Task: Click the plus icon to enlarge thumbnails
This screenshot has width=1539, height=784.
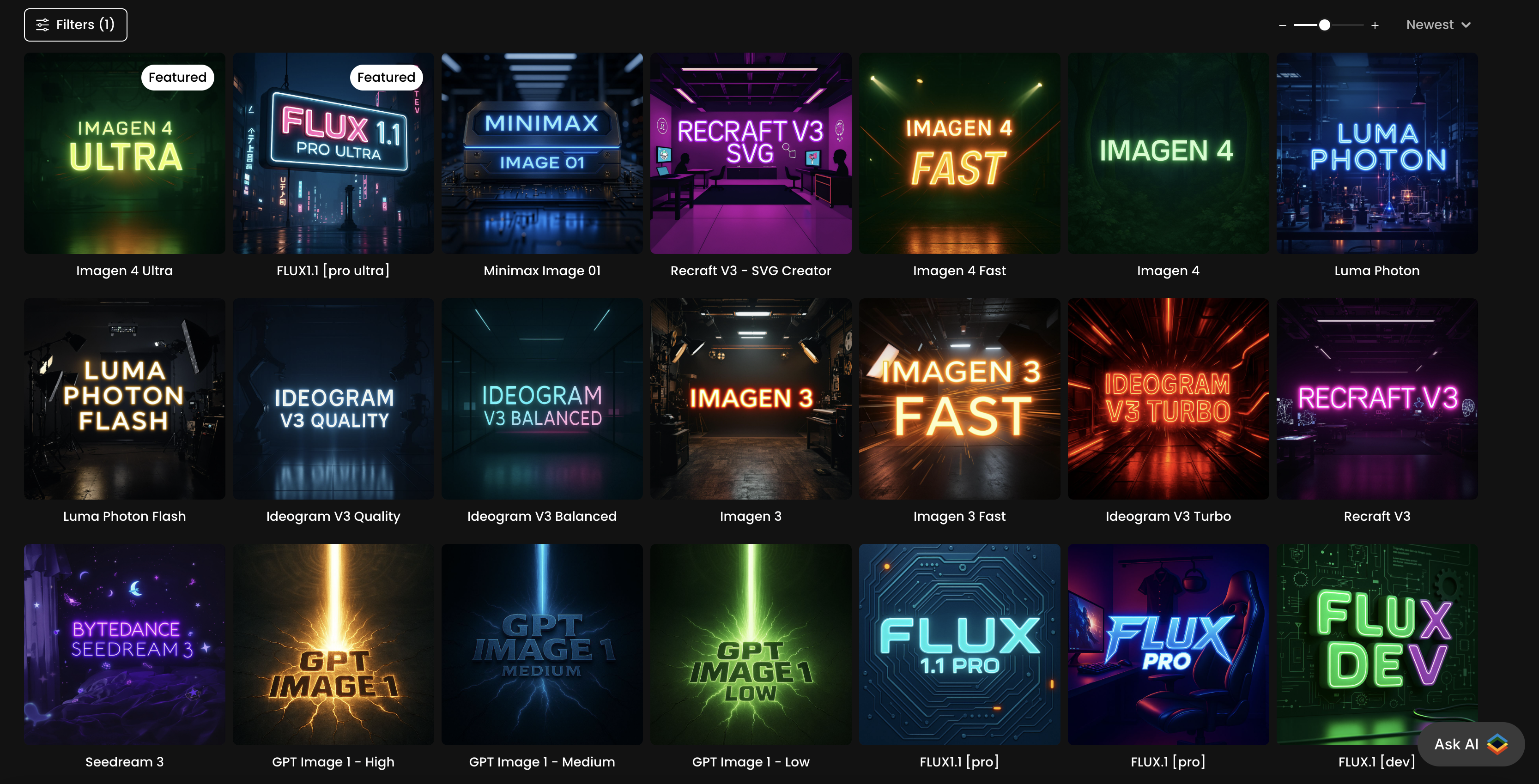Action: pyautogui.click(x=1375, y=25)
